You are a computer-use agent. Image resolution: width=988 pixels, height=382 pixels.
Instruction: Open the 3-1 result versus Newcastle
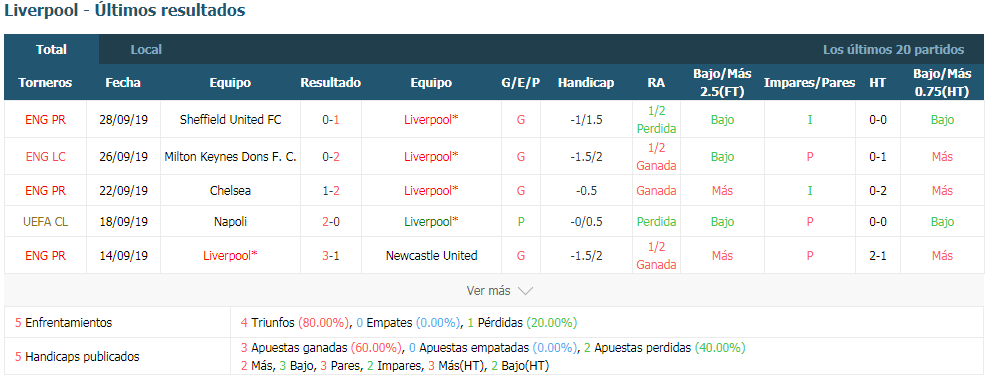point(331,256)
